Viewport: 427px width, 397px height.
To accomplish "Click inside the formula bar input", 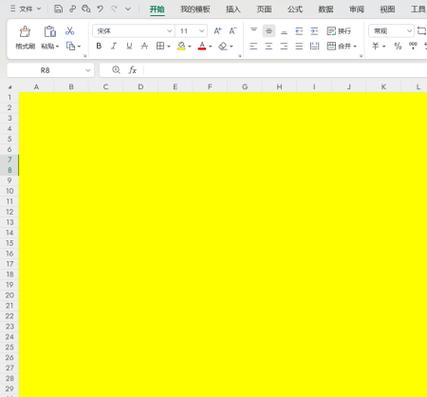I will (x=285, y=70).
